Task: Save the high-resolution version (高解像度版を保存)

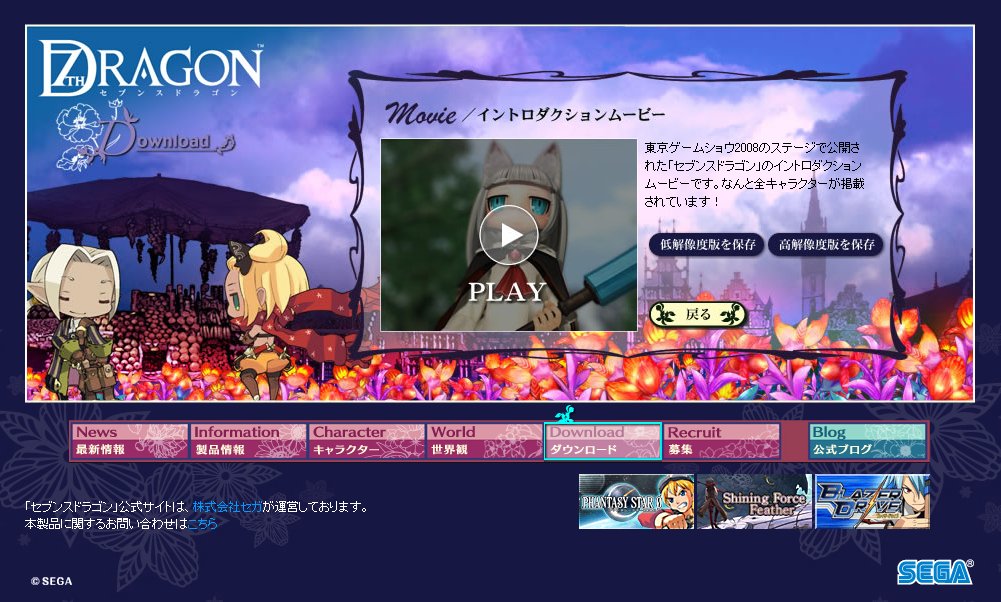Action: 826,245
